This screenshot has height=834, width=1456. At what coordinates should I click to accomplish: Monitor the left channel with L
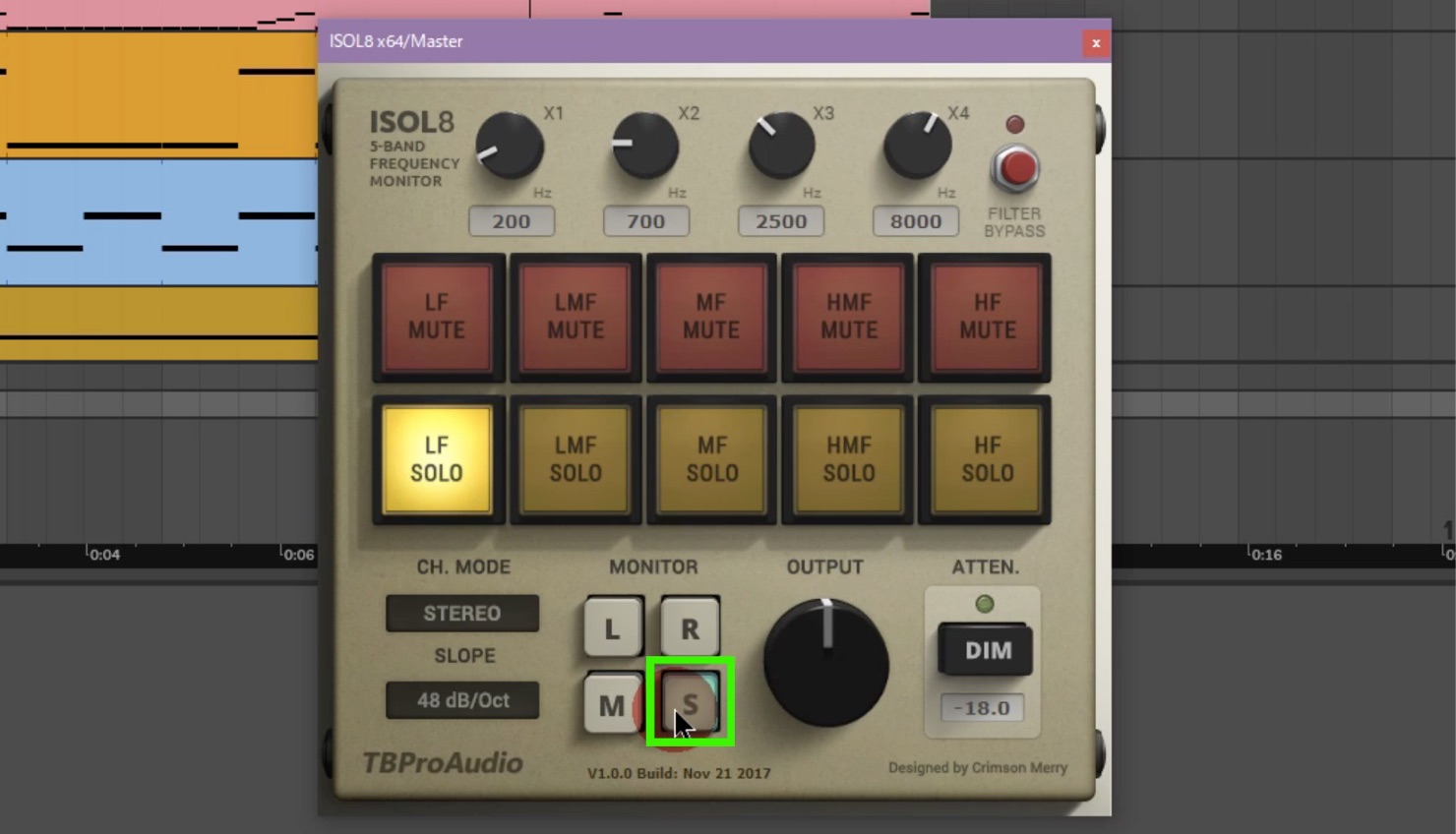click(x=613, y=627)
